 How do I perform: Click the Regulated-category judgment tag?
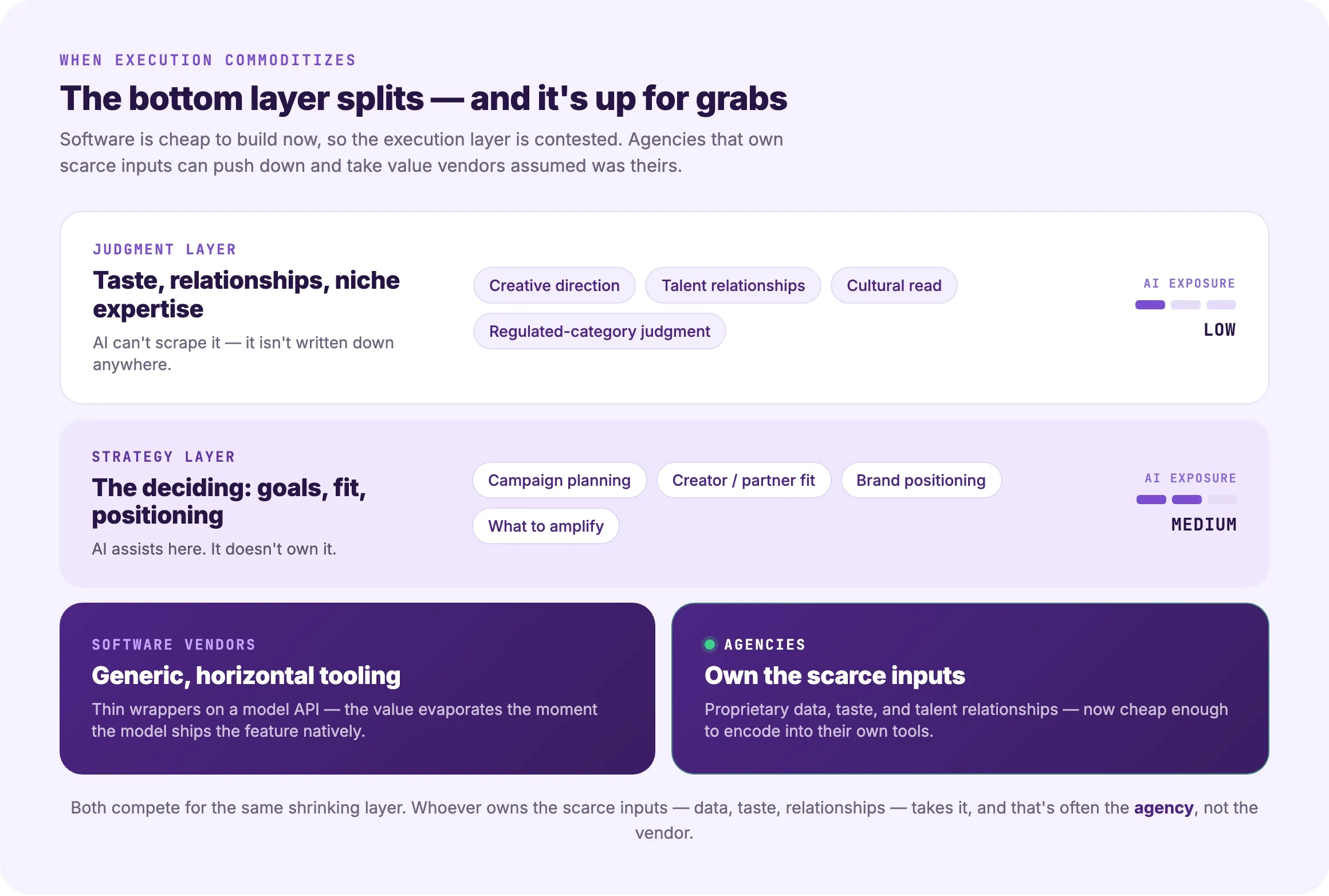[x=599, y=331]
